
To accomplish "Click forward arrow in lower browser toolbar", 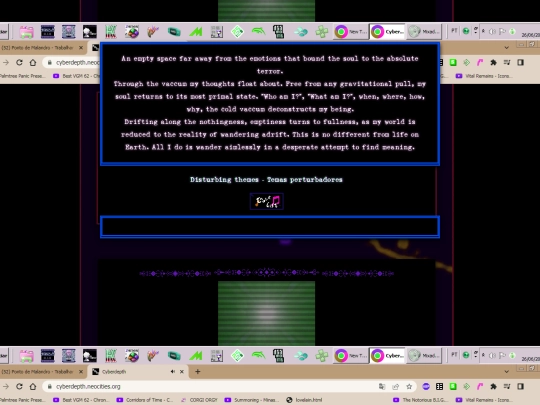I will (x=6, y=386).
